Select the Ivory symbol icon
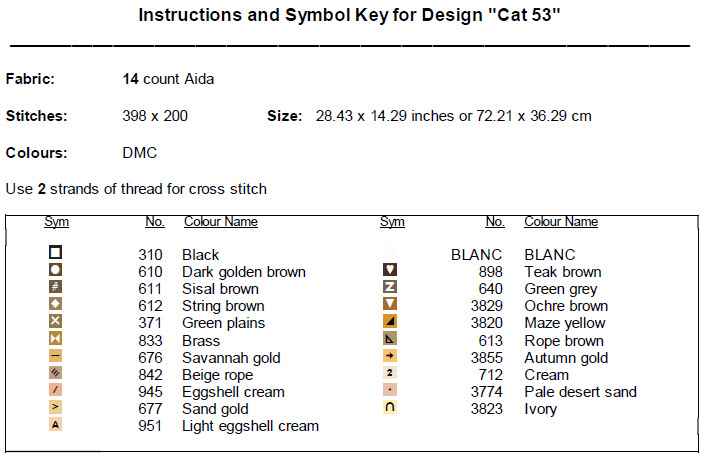704x456 pixels. (x=391, y=408)
